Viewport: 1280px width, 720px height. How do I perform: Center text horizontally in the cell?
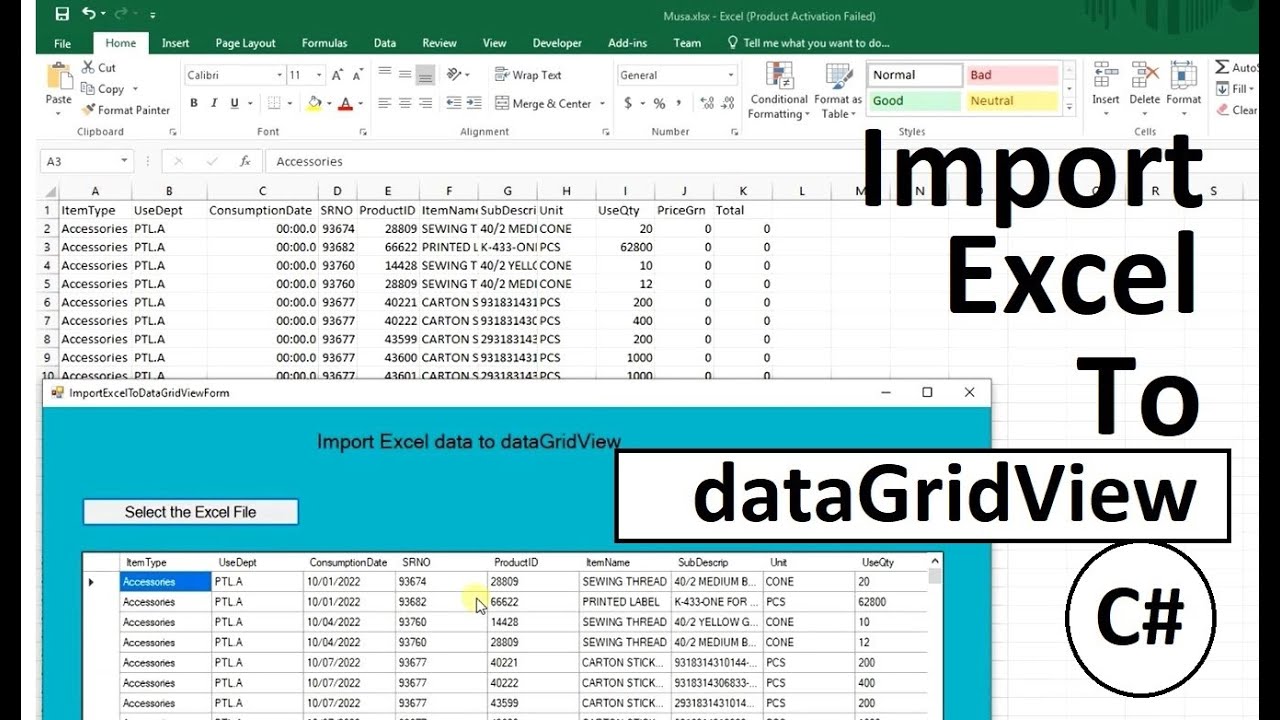click(x=405, y=103)
